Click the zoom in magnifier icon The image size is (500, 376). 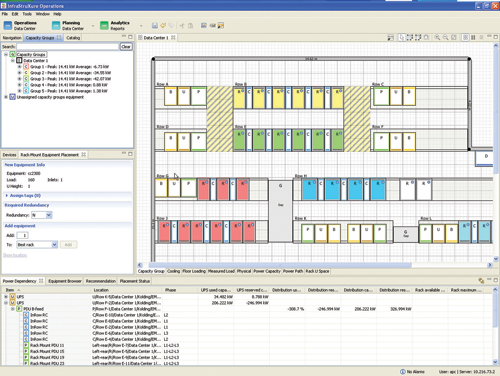point(437,37)
